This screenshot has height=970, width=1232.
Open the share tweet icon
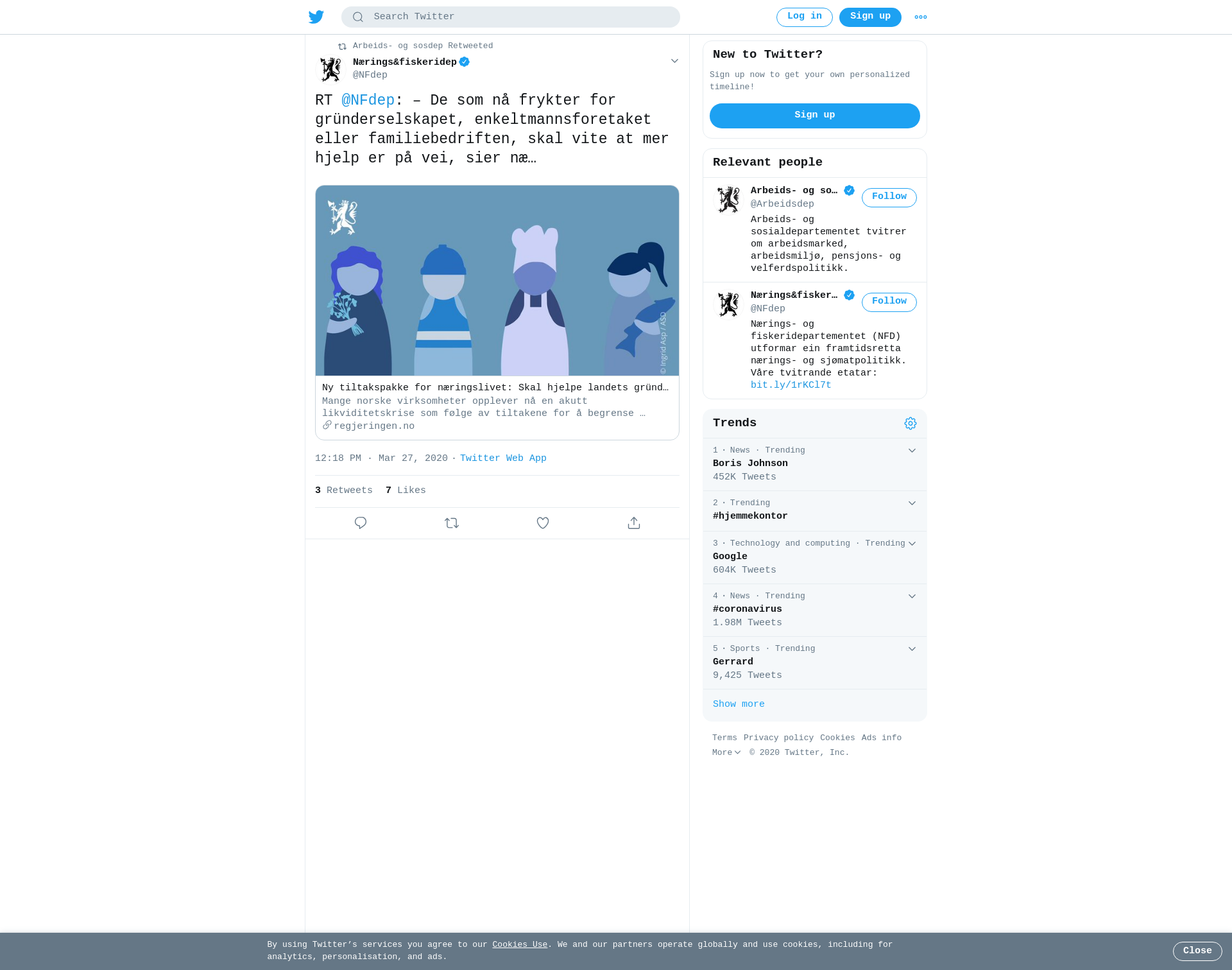[x=634, y=523]
